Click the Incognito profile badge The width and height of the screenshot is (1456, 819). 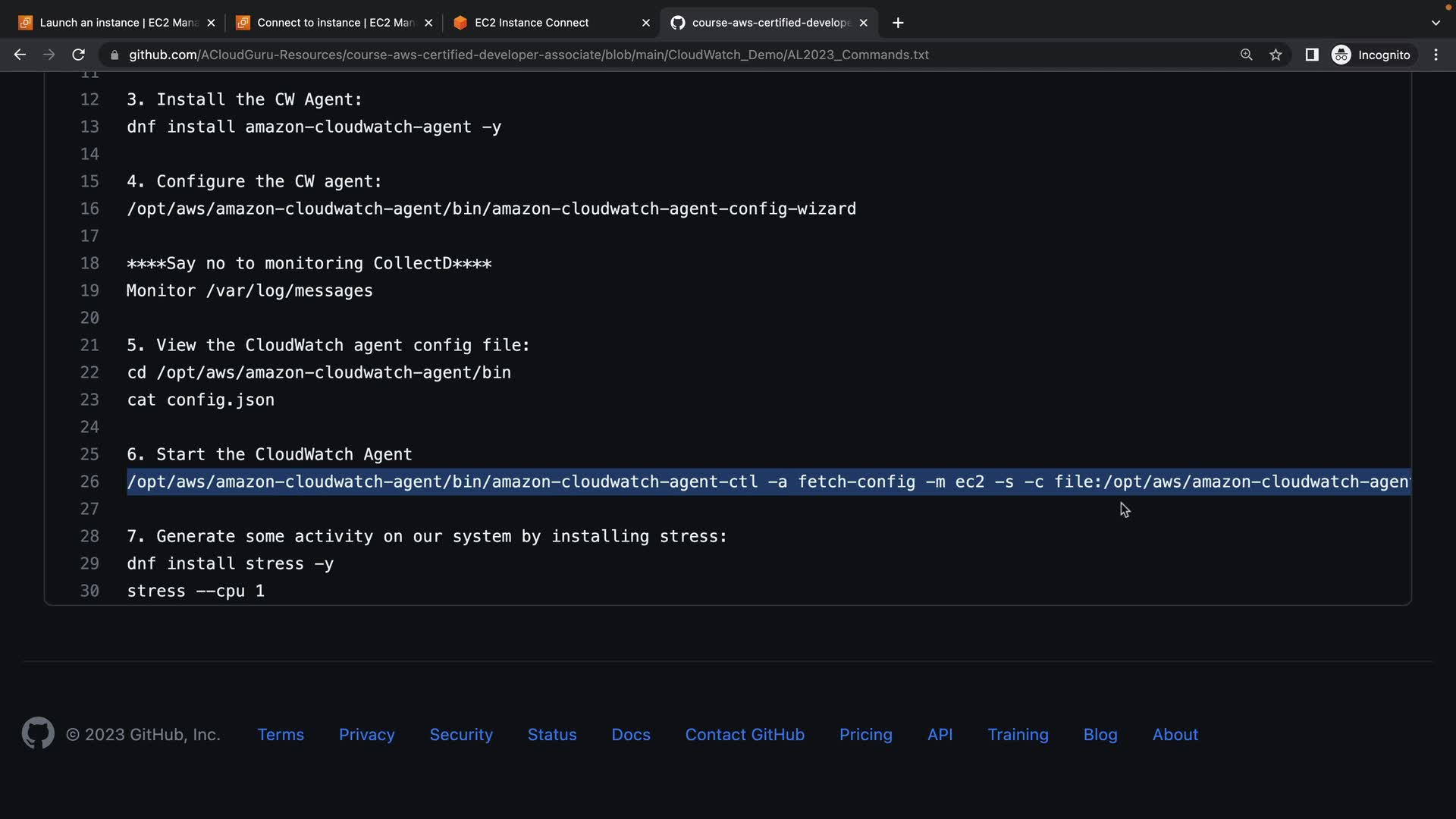(x=1372, y=55)
